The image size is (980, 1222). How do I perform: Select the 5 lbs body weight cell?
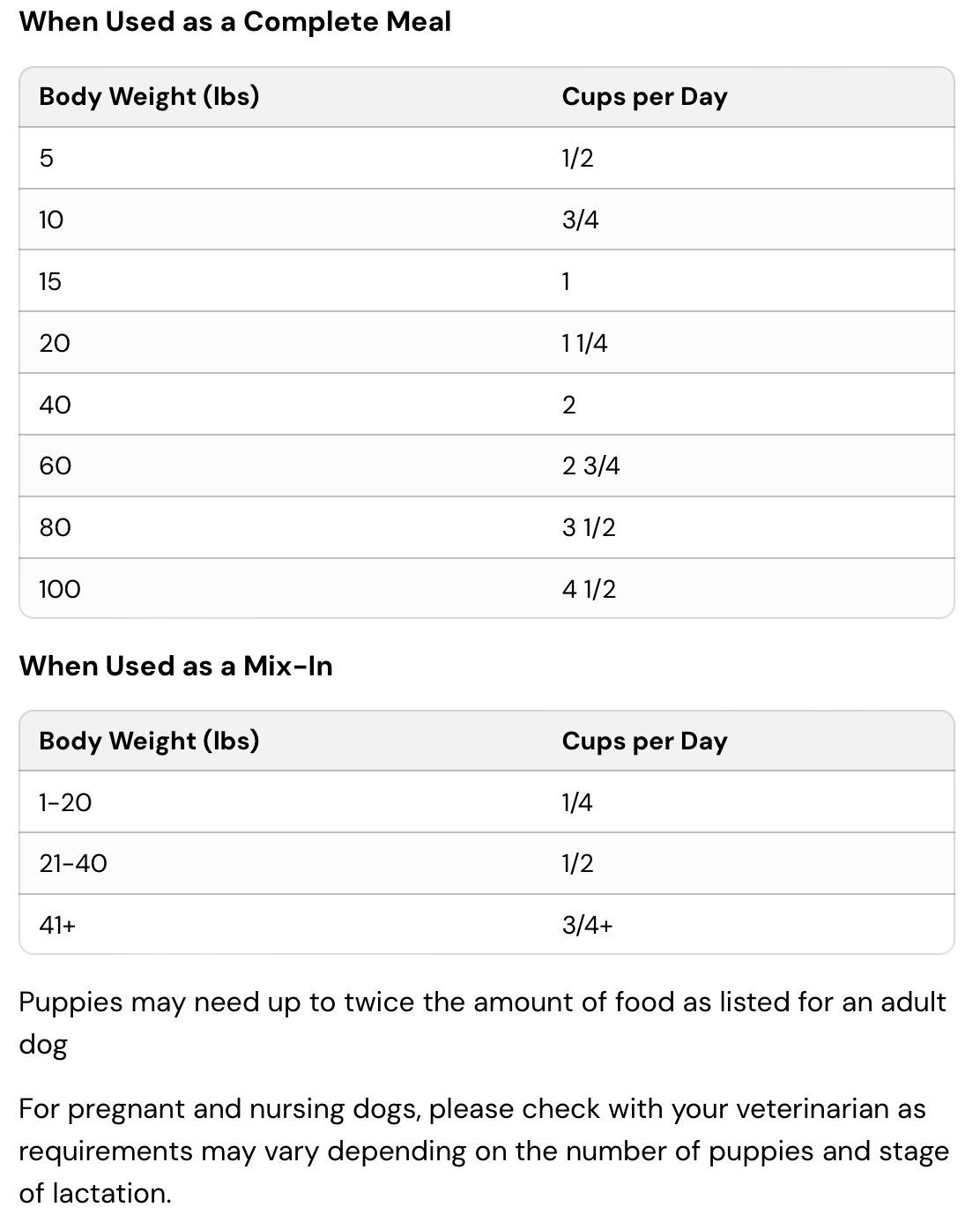pos(47,158)
